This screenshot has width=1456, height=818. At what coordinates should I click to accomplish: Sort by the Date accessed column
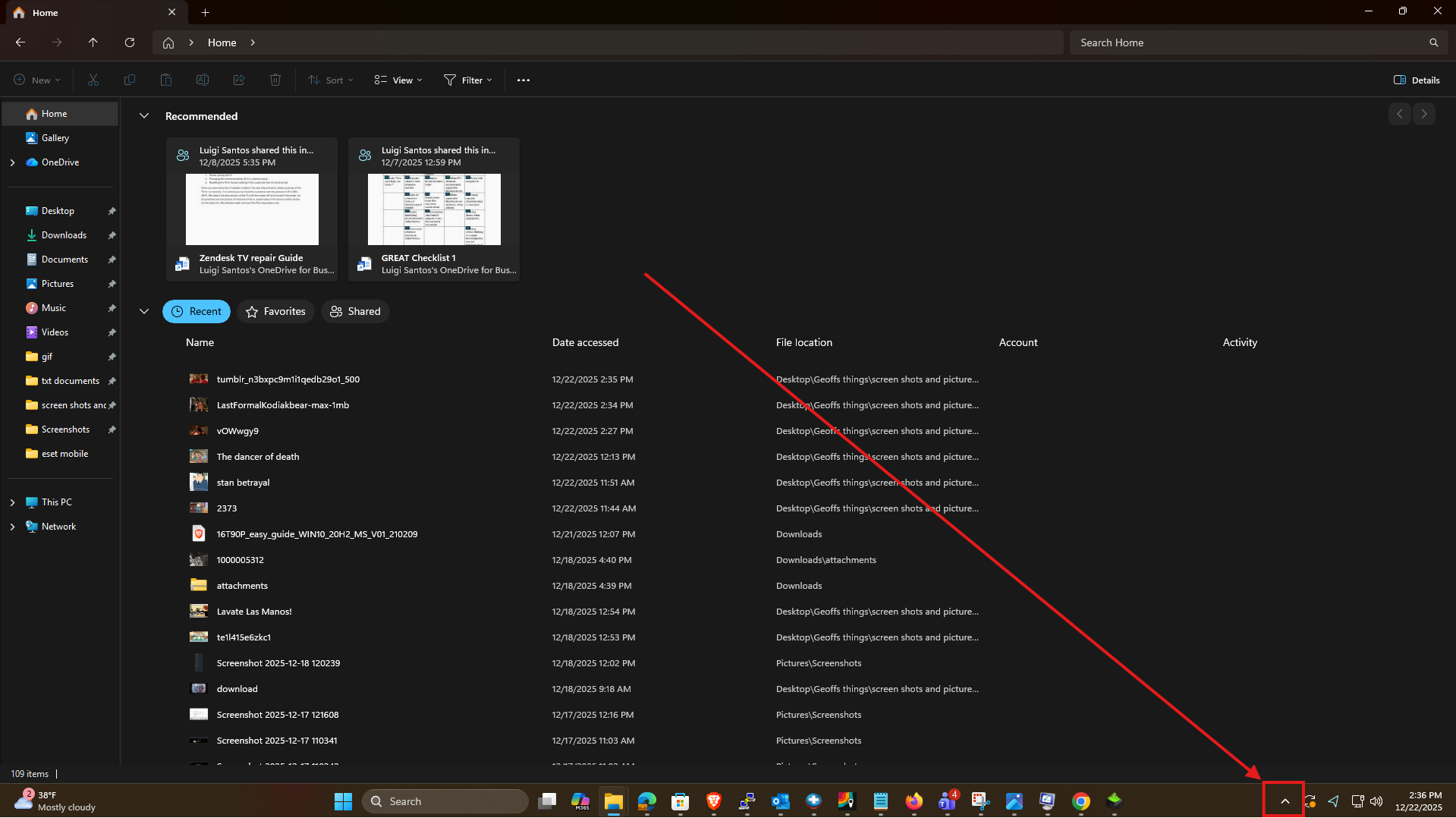[x=585, y=342]
